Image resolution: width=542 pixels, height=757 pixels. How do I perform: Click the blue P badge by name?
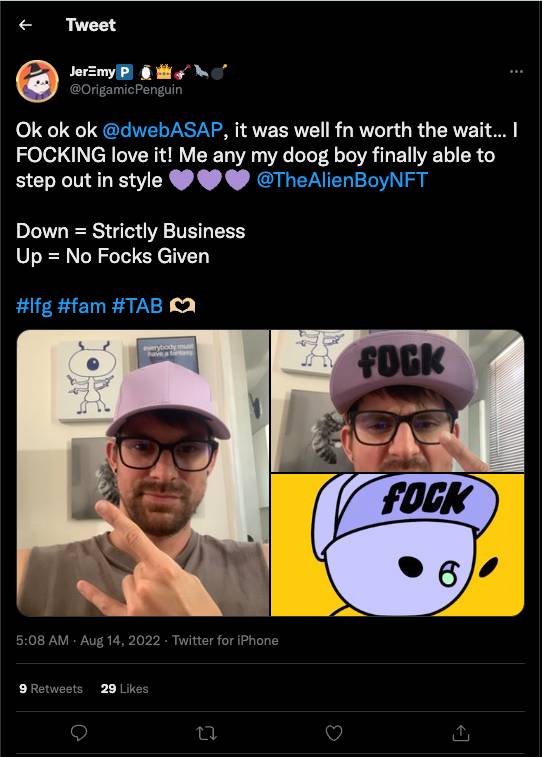pos(125,72)
